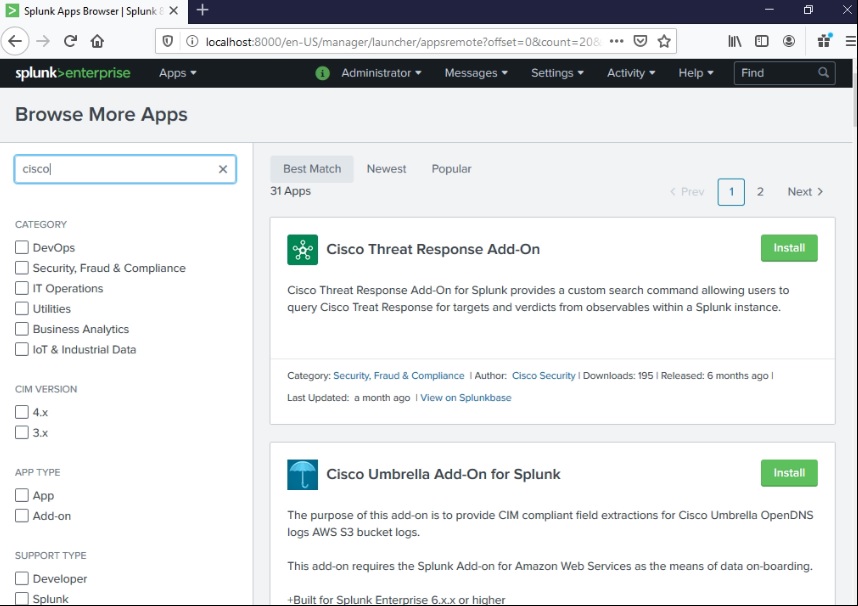Click the green info status icon
This screenshot has height=606, width=858.
[x=323, y=73]
